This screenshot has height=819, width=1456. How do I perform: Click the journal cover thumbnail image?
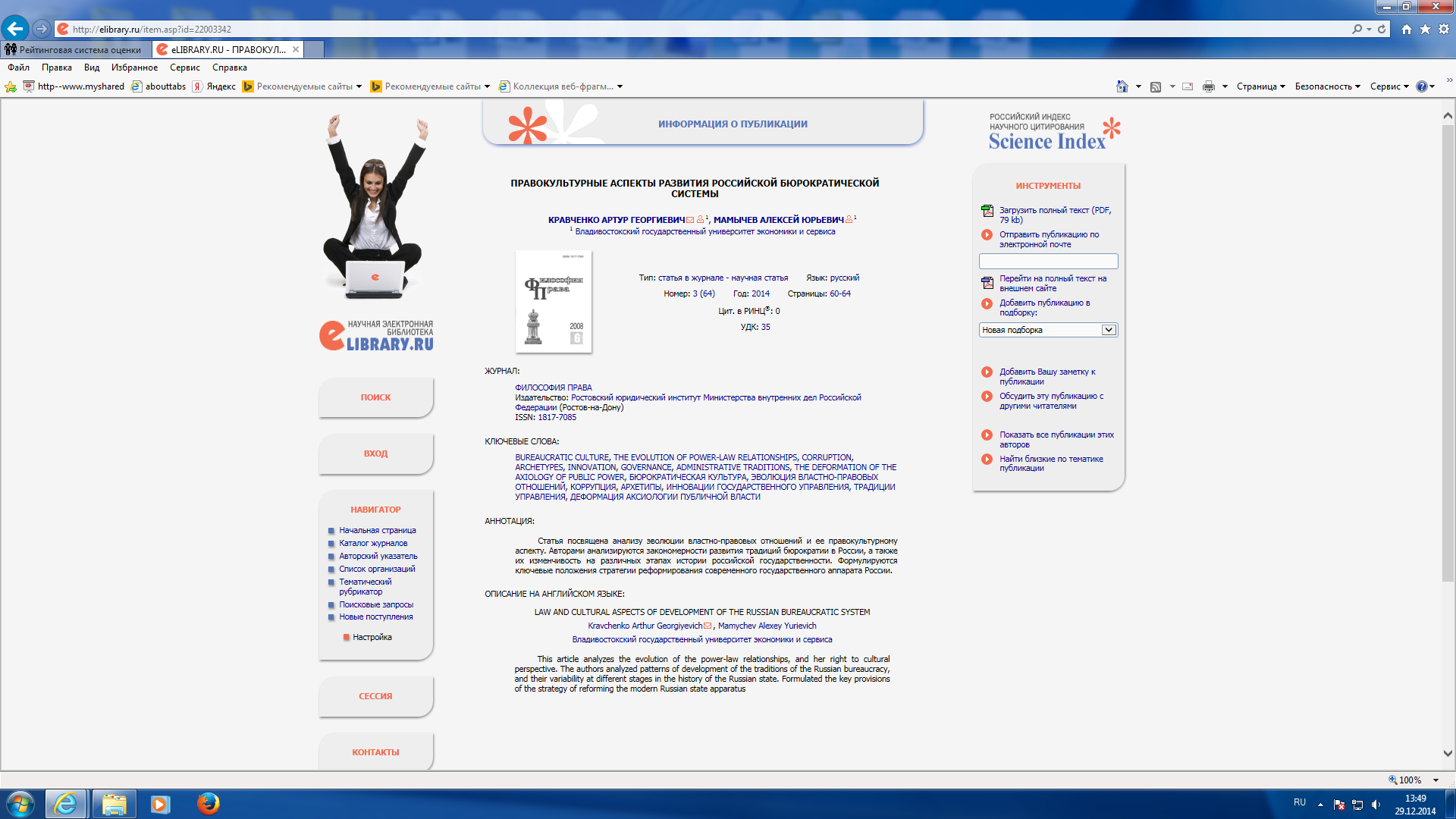[553, 301]
